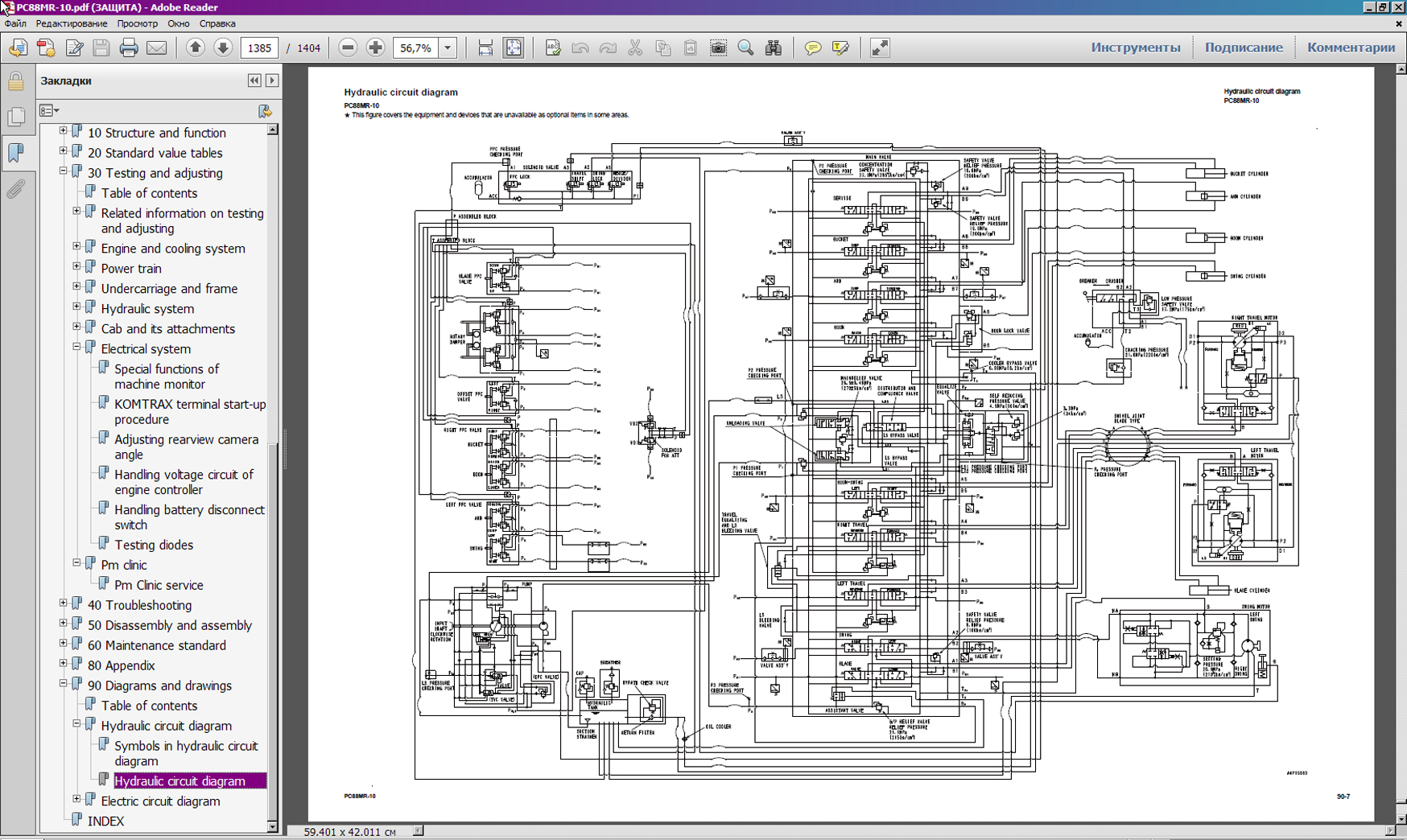Toggle read mode with expand-arrows icon
This screenshot has width=1407, height=840.
pos(880,48)
